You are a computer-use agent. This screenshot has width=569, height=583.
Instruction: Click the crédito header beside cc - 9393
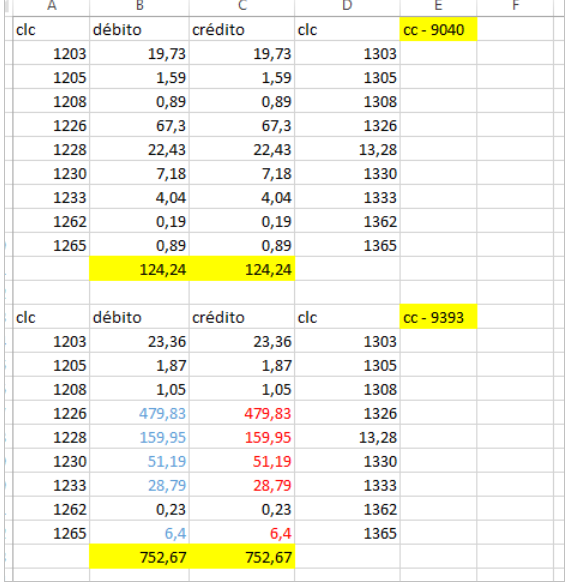[x=242, y=317]
